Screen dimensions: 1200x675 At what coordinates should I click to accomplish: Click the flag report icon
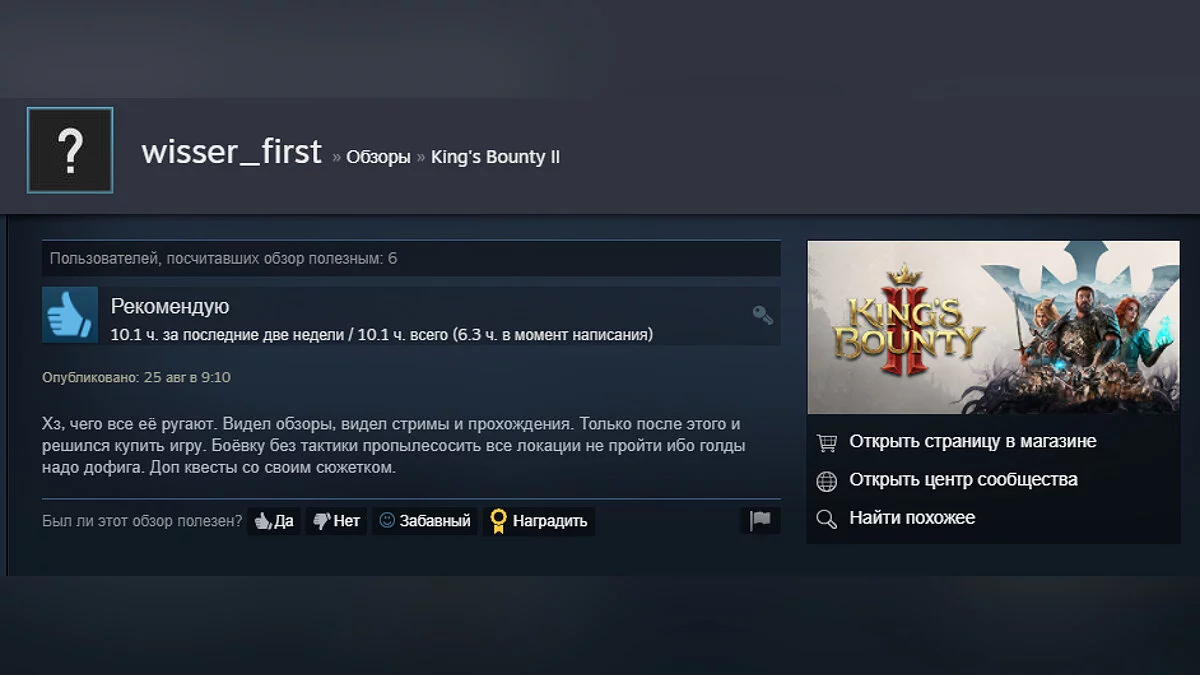coord(761,520)
